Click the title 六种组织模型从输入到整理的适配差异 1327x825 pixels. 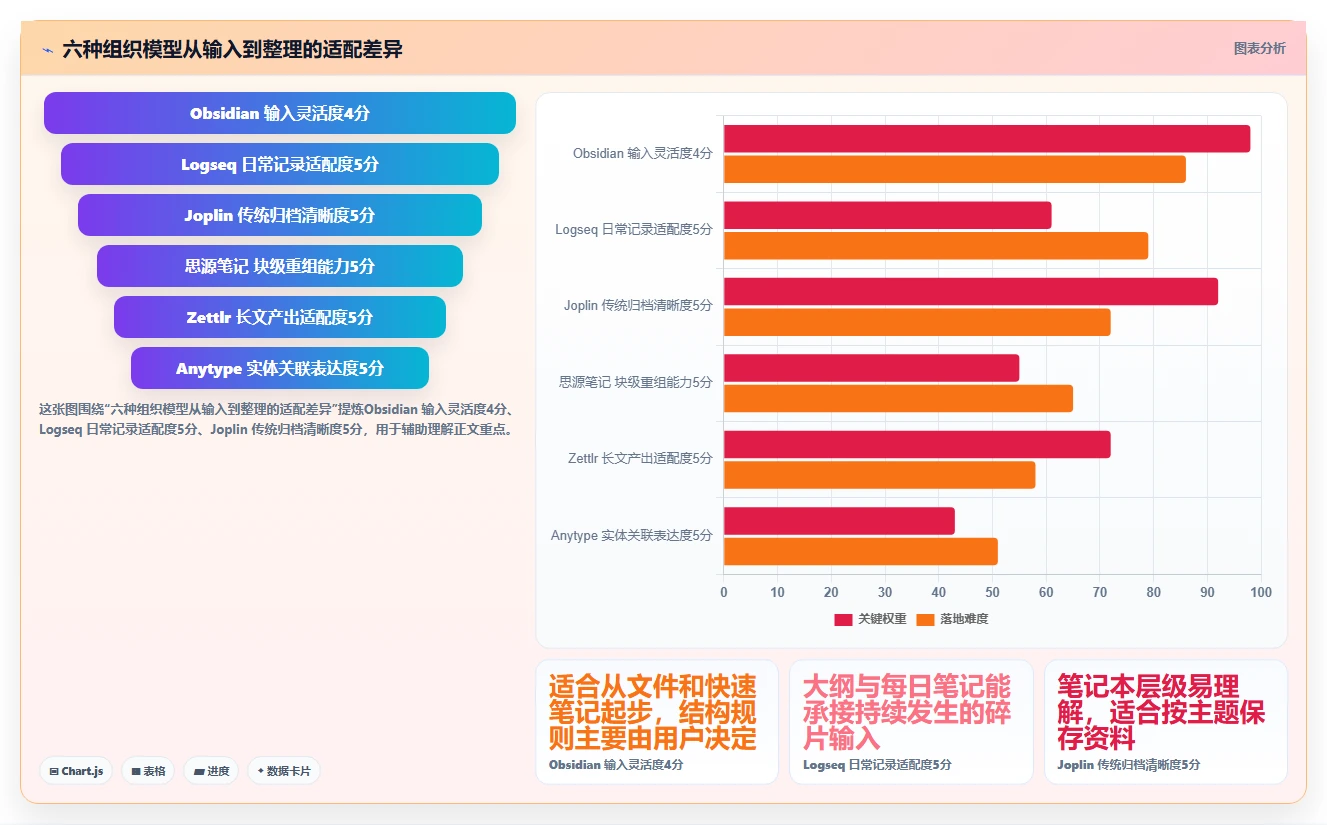point(232,49)
